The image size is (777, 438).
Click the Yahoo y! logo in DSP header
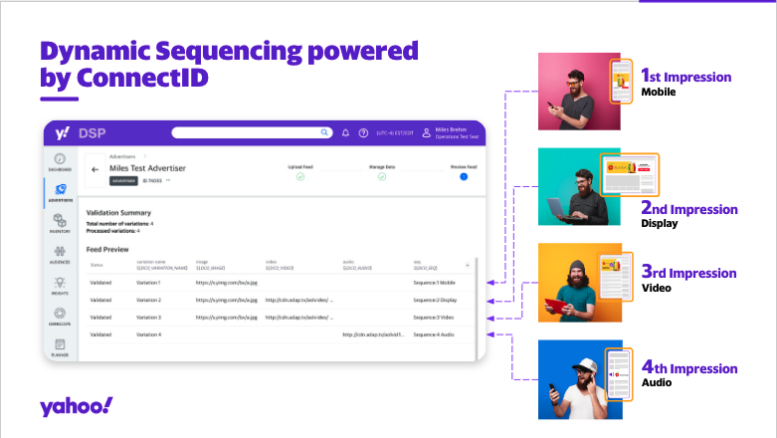(62, 133)
